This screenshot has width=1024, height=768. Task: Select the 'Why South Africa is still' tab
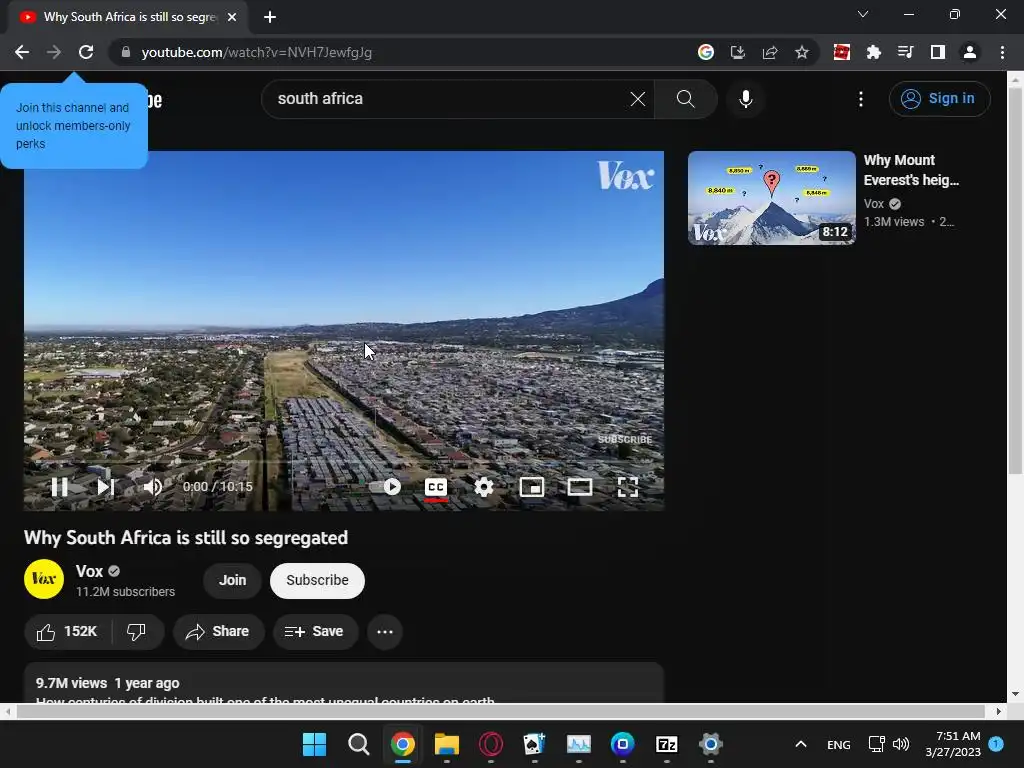click(x=128, y=17)
